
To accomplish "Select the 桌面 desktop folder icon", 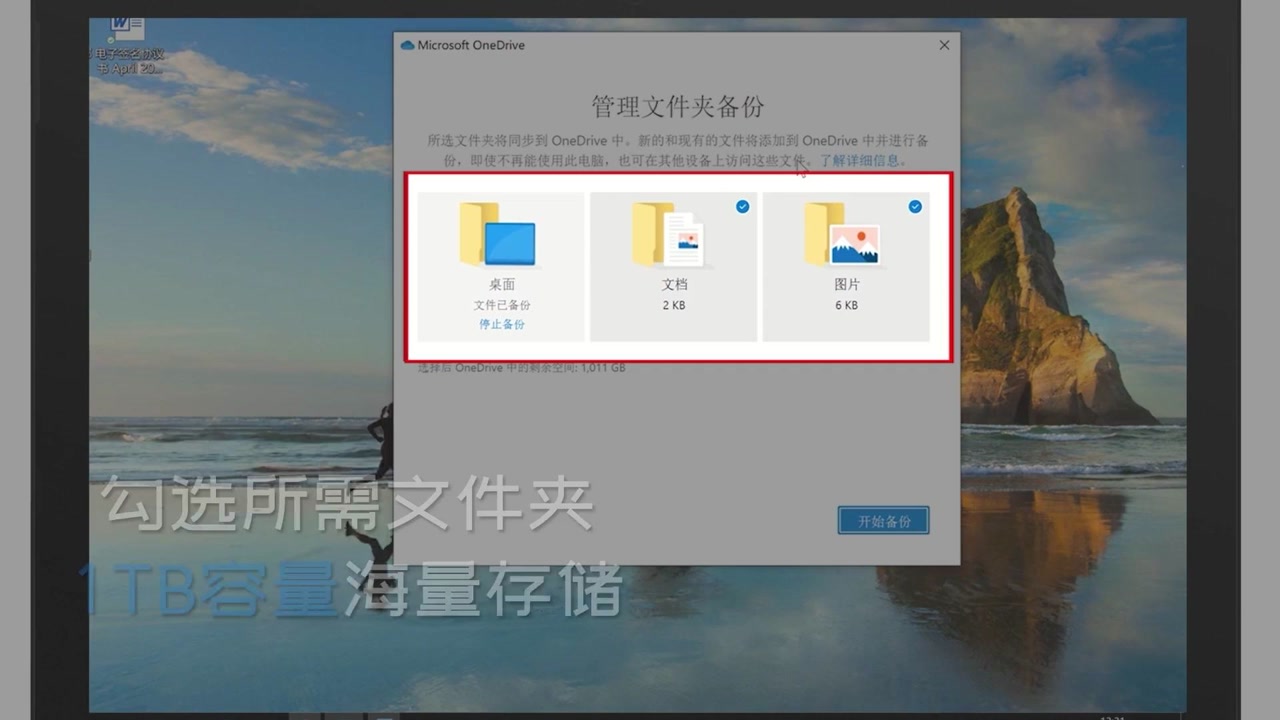I will tap(498, 235).
